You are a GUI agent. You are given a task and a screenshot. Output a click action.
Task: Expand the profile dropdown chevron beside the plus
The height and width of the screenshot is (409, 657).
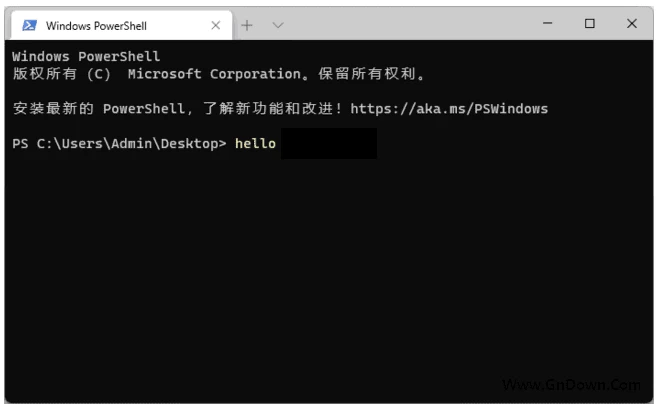tap(278, 25)
